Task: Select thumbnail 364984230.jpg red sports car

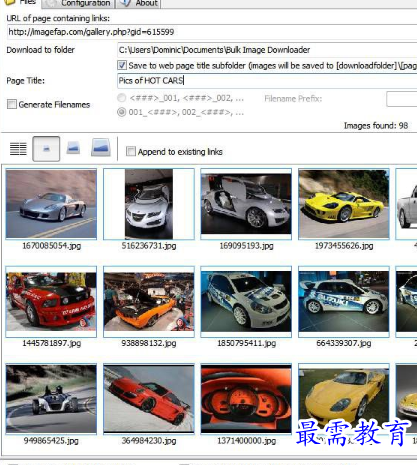Action: pyautogui.click(x=149, y=399)
